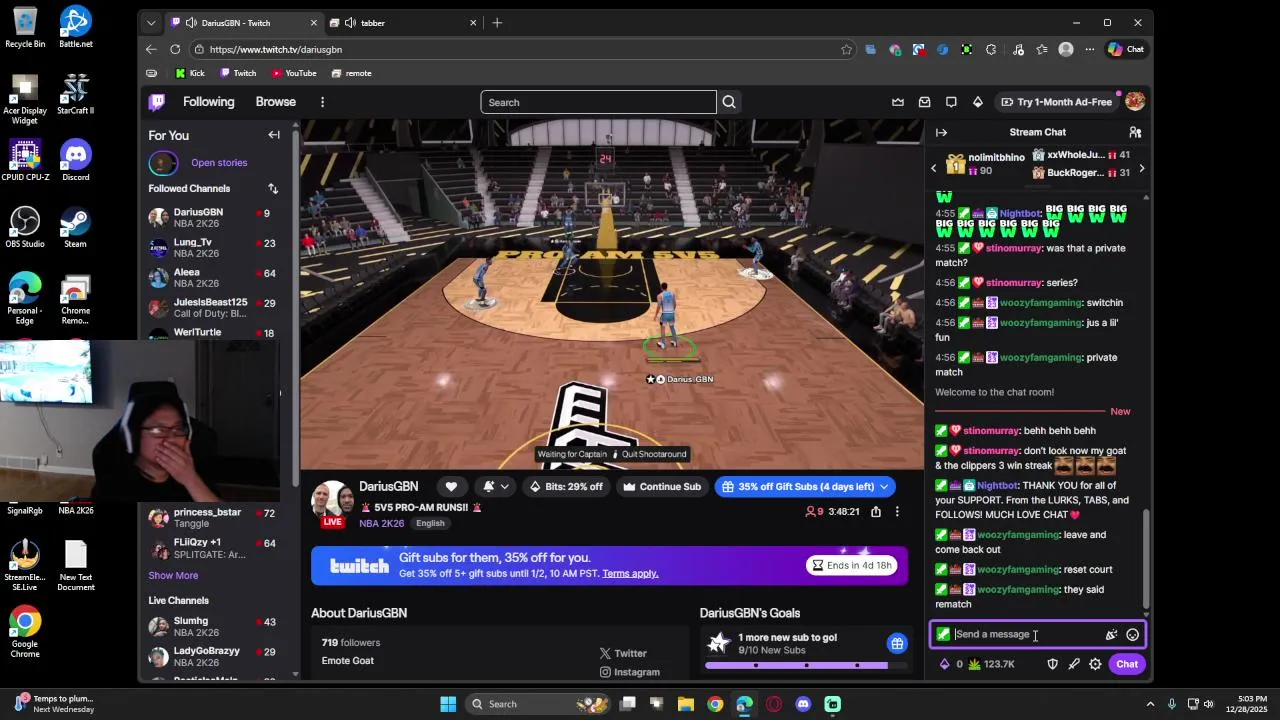Viewport: 1280px width, 720px height.
Task: Open the Windows Start menu
Action: [x=448, y=704]
